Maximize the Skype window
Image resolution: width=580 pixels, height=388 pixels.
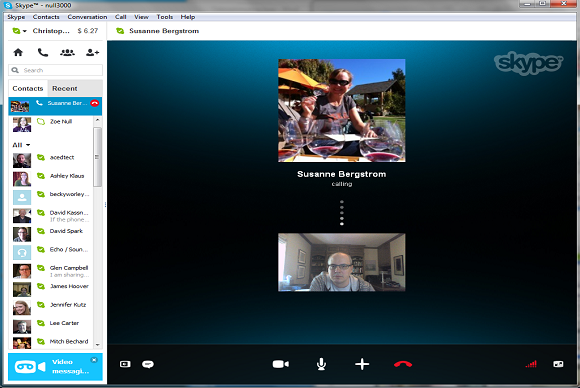[542, 4]
